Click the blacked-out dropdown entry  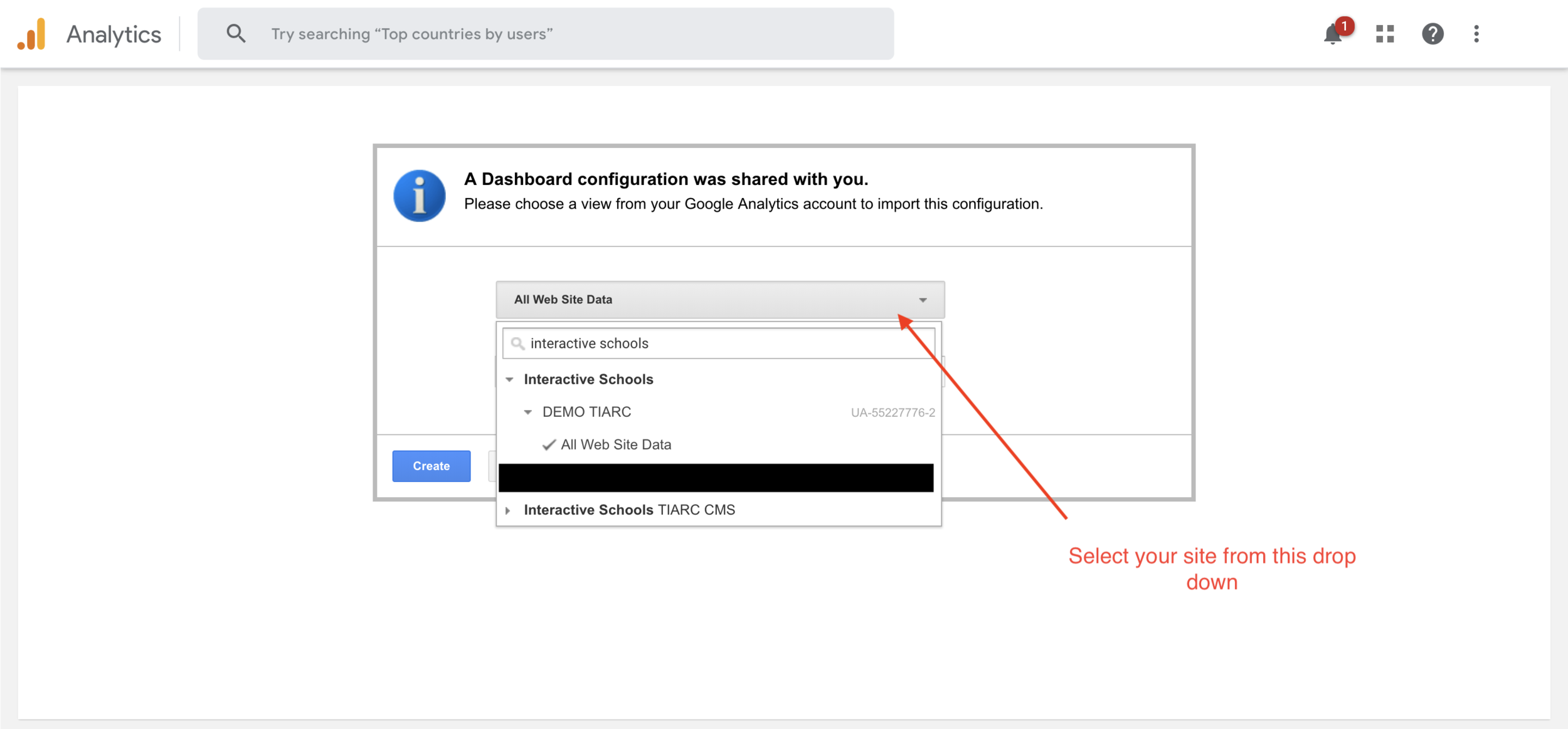[x=716, y=478]
